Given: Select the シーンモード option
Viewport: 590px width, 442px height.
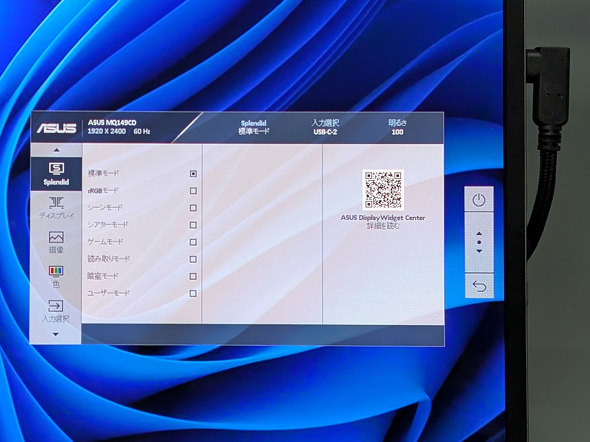Looking at the screenshot, I should pyautogui.click(x=193, y=208).
